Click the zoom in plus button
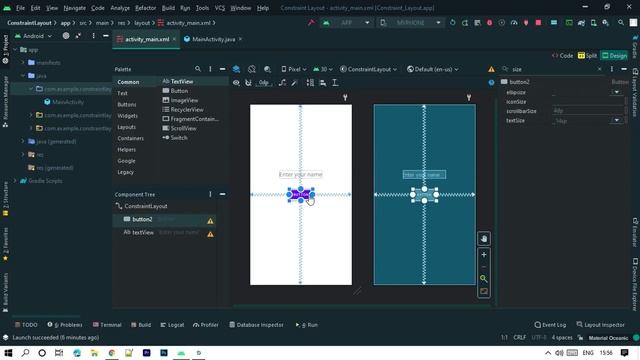This screenshot has width=640, height=360. coord(484,255)
